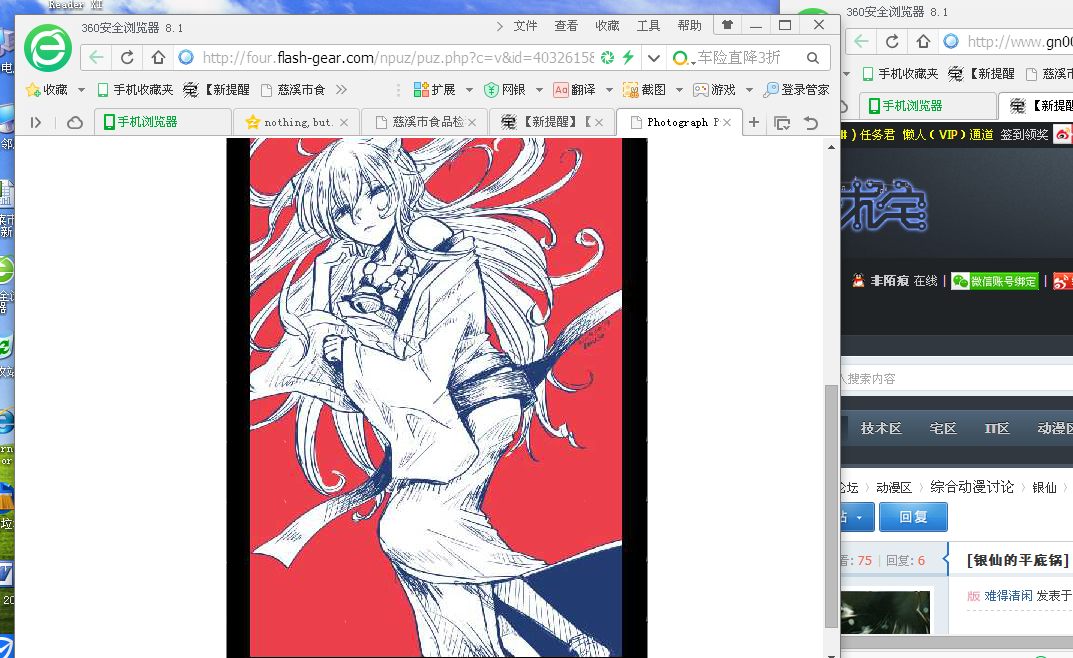1073x658 pixels.
Task: Click the back arrow in front browser
Action: [96, 57]
